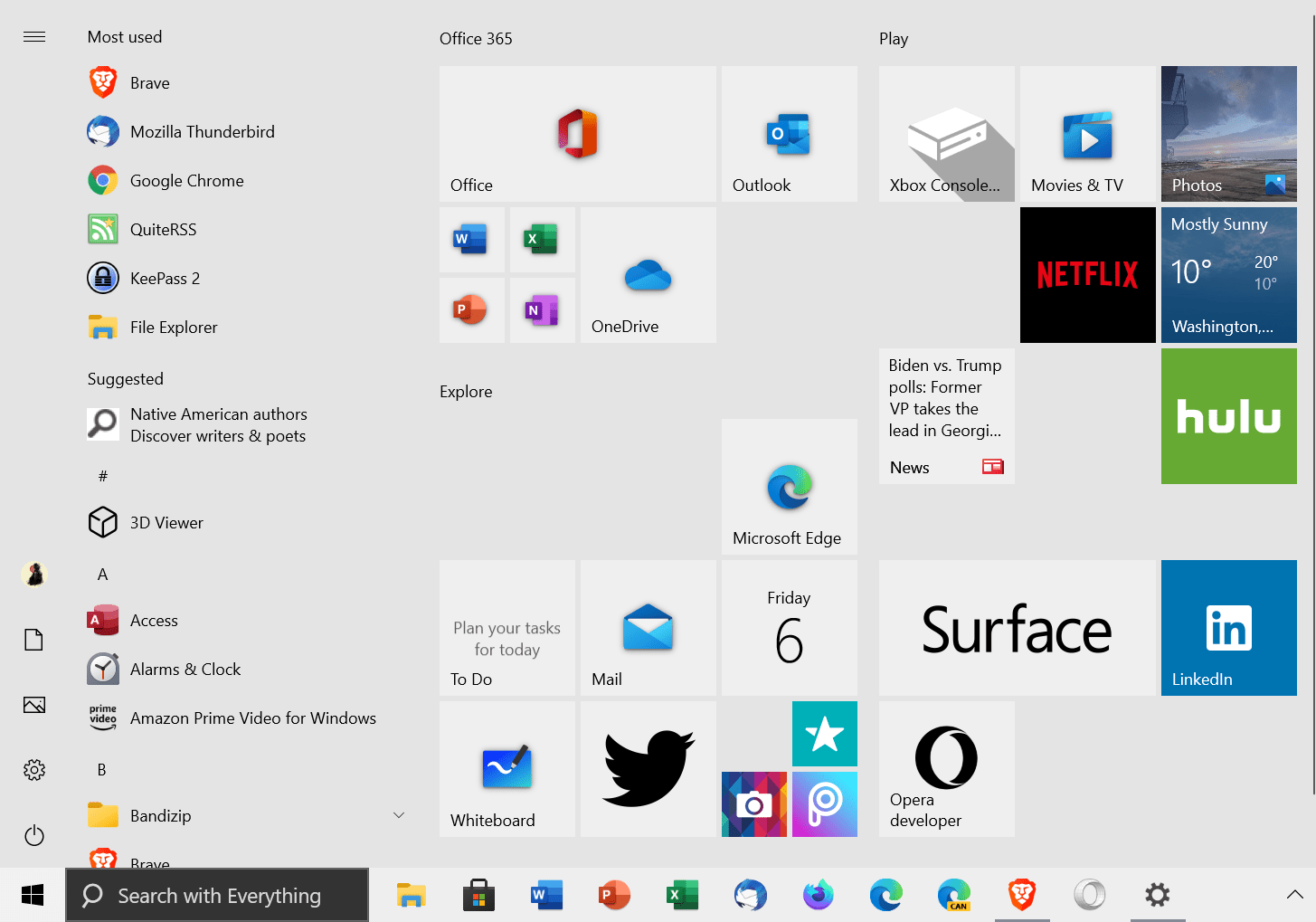
Task: Show hidden icons chevron in system tray
Action: pos(1294,896)
